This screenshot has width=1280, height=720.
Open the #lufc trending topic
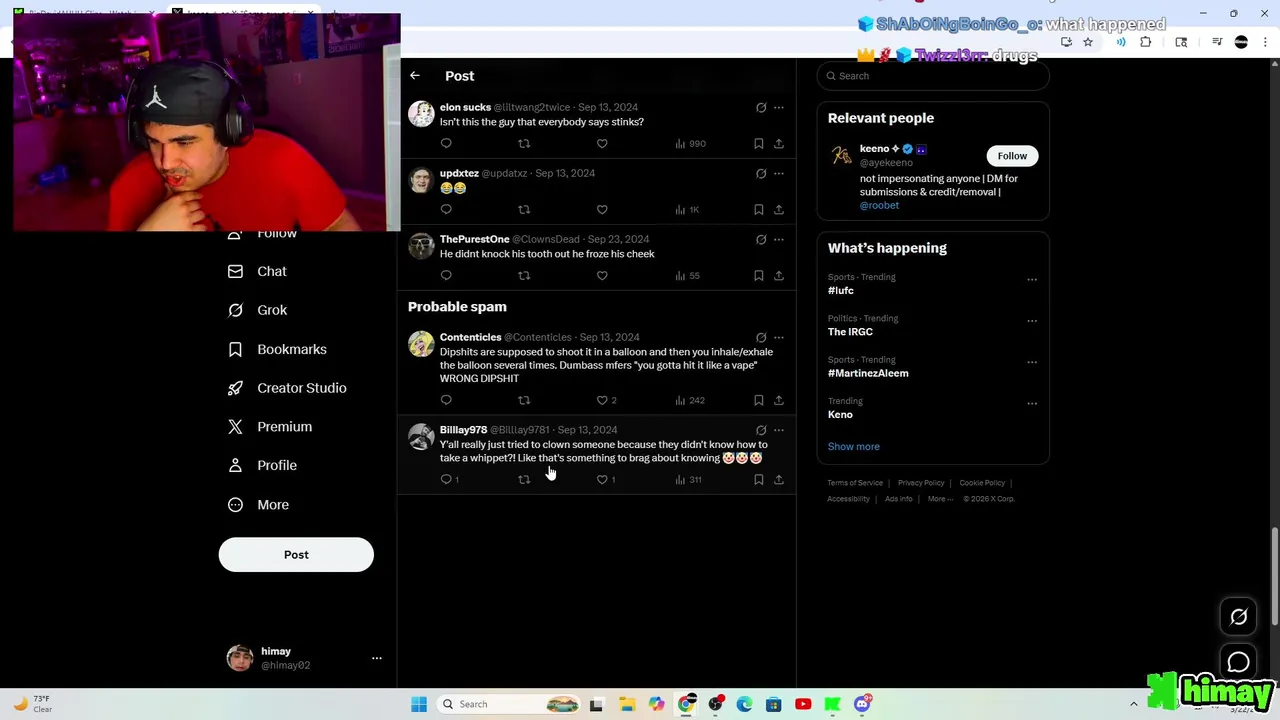[841, 291]
